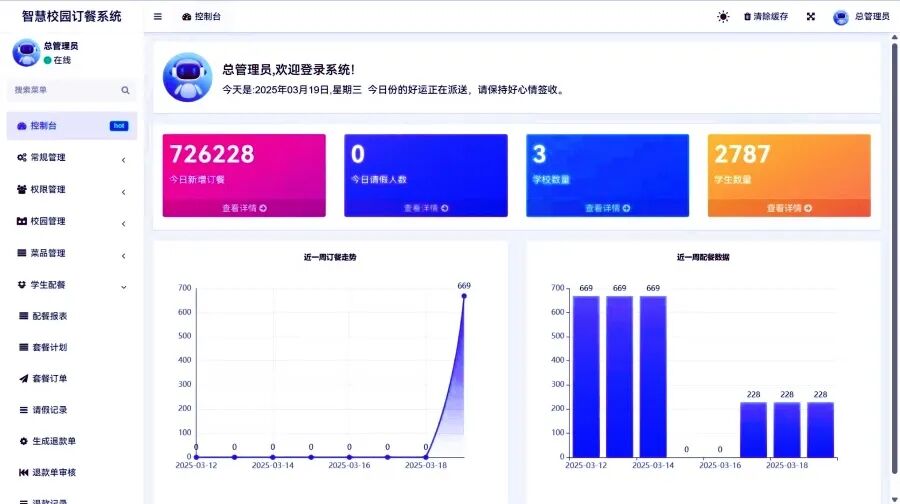Image resolution: width=900 pixels, height=504 pixels.
Task: Click the 2787 student count
Action: [x=742, y=154]
